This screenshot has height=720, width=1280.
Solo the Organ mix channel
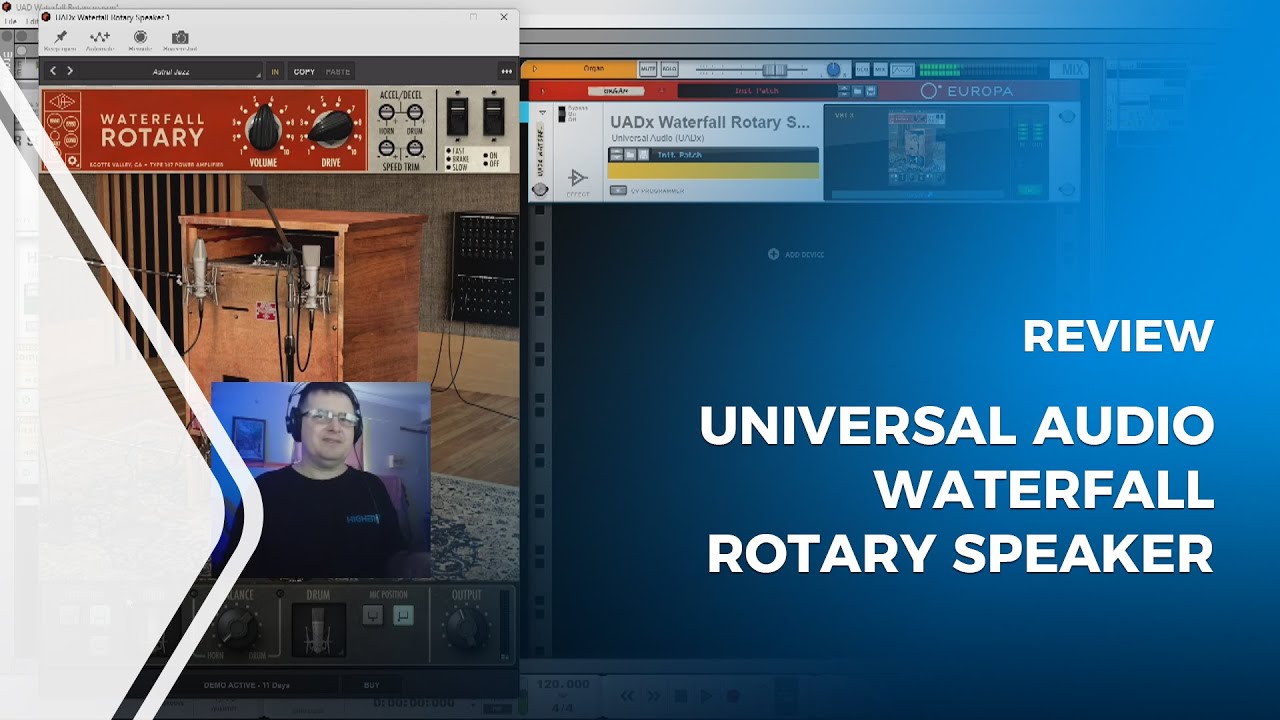click(669, 69)
